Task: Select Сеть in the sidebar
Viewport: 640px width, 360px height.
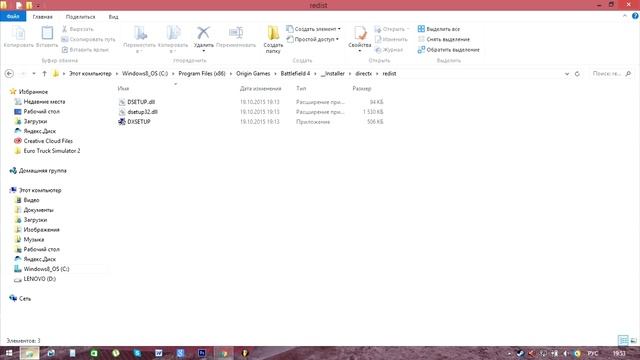Action: coord(20,299)
